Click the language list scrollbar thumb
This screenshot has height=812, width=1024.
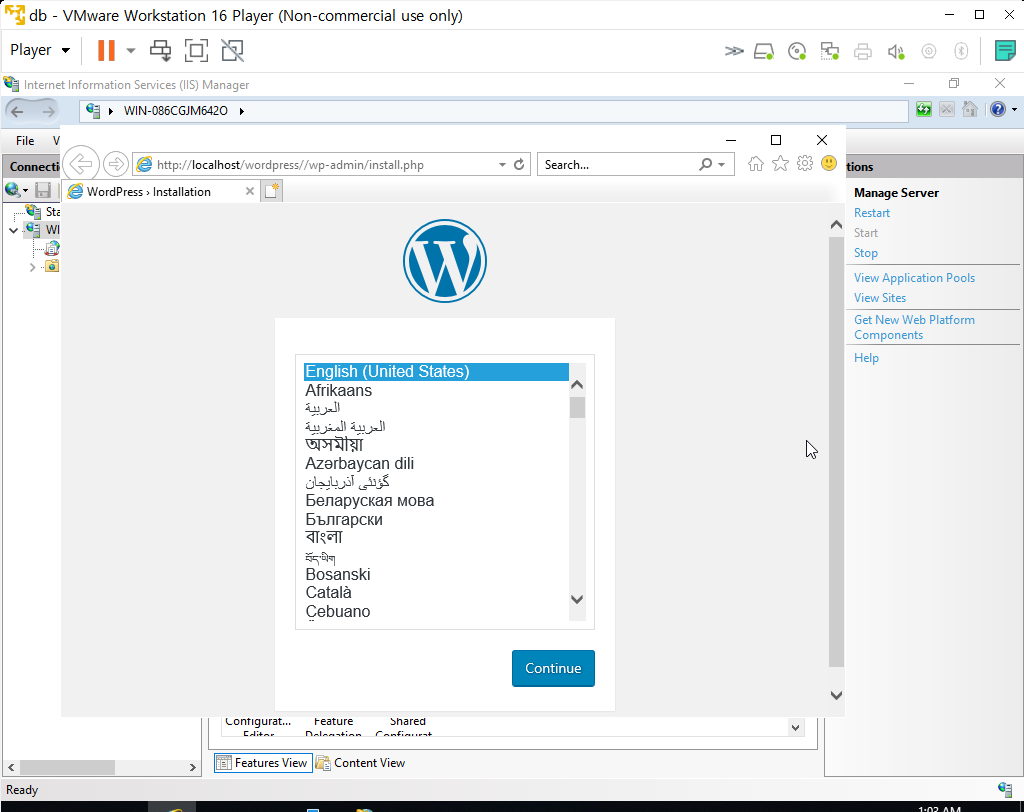pyautogui.click(x=577, y=407)
